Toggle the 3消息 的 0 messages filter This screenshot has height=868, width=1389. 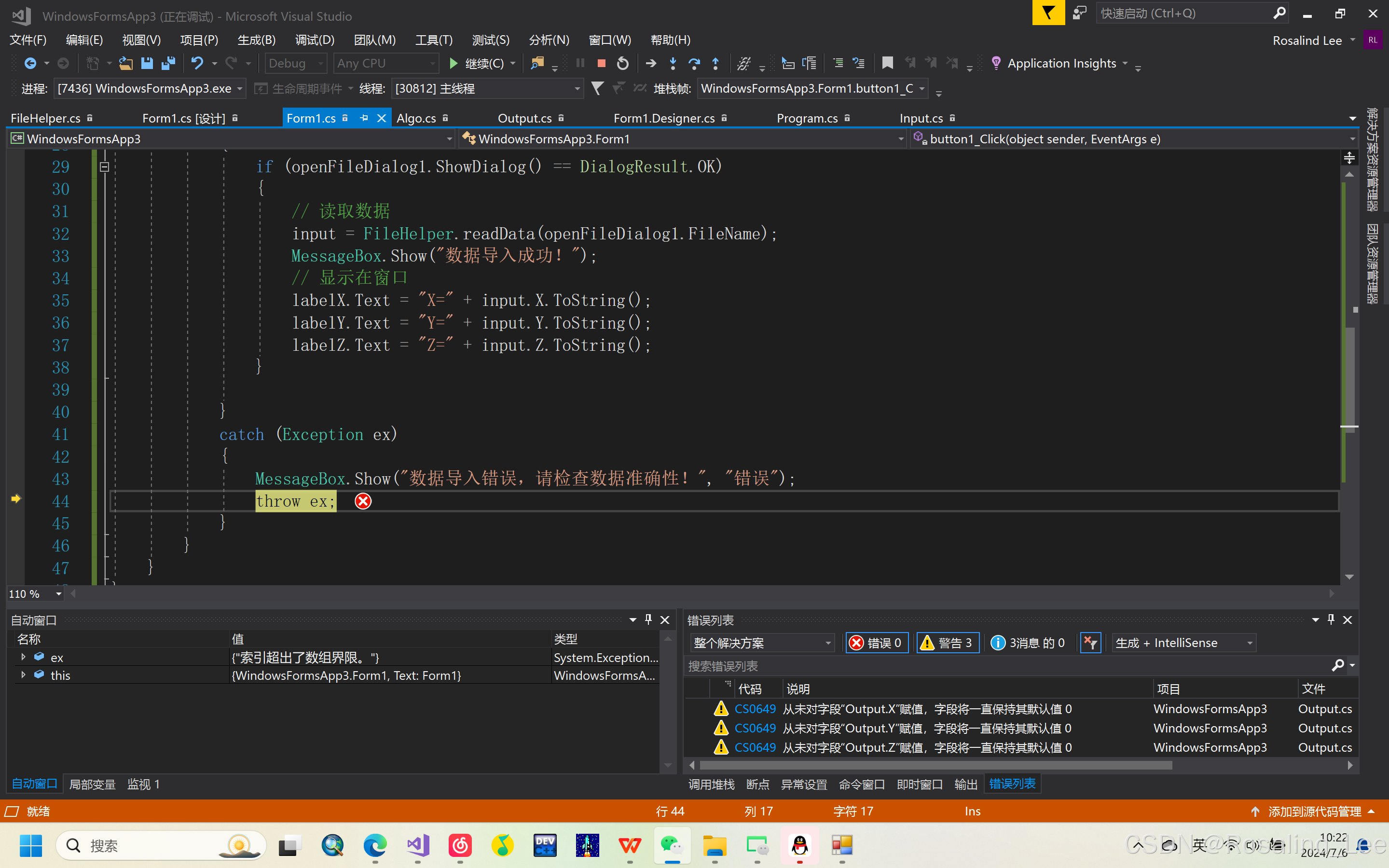tap(1028, 643)
